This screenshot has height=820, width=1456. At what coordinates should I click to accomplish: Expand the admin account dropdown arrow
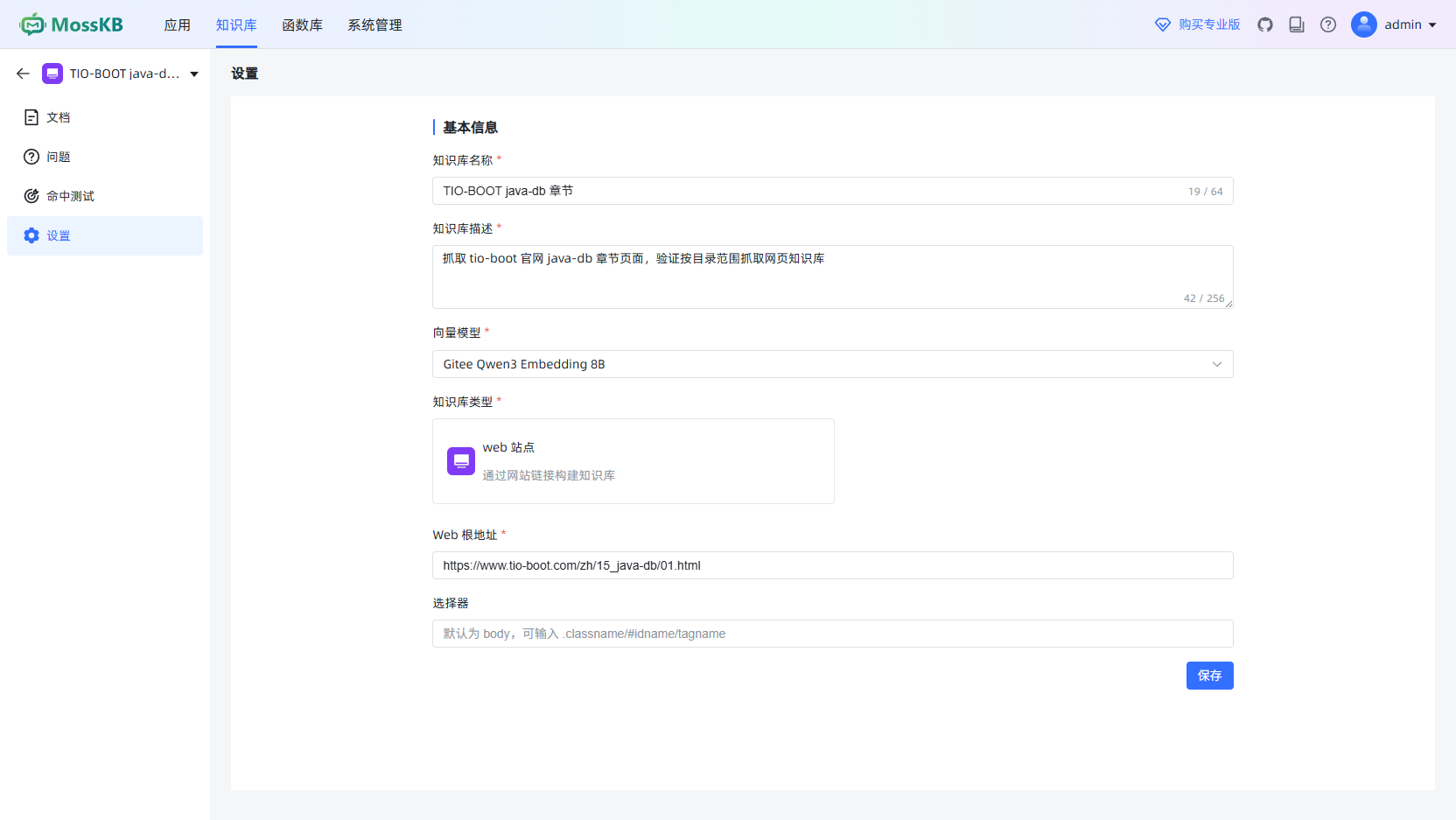point(1432,25)
